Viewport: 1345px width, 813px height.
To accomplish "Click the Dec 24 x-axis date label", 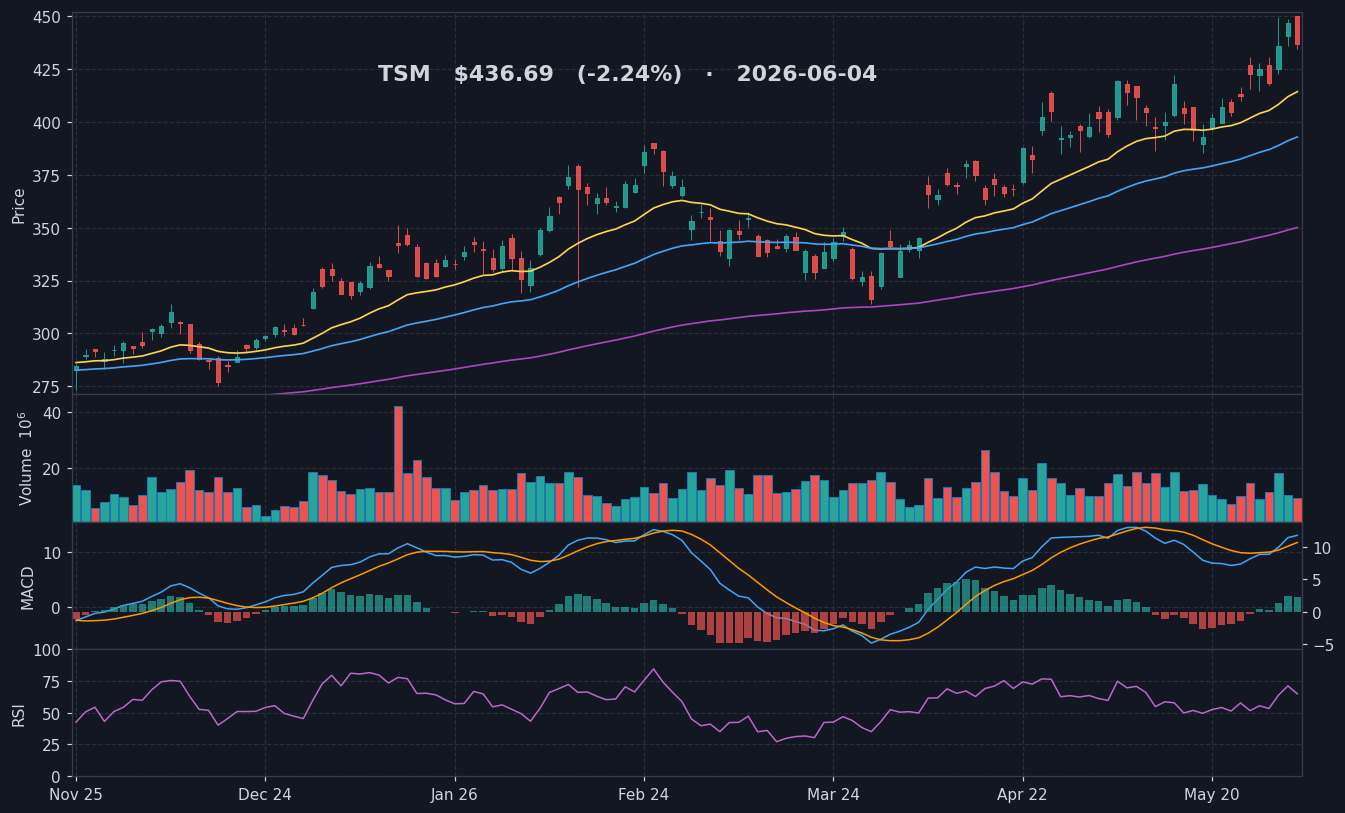I will click(265, 795).
